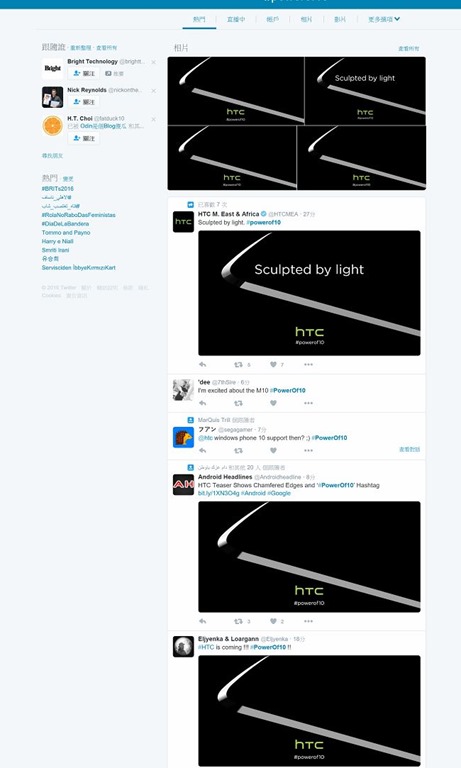461x768 pixels.
Task: Open the Android Headlines profile avatar
Action: tap(183, 484)
